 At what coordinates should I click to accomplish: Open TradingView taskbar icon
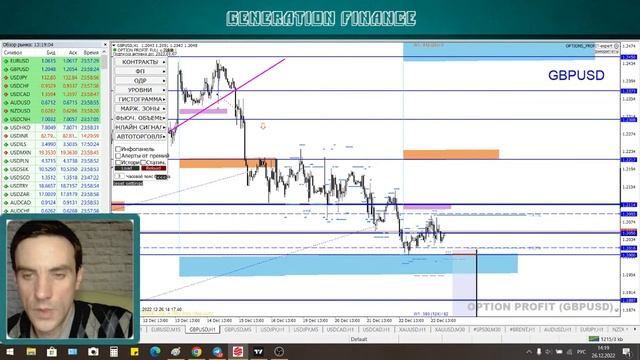coord(258,352)
